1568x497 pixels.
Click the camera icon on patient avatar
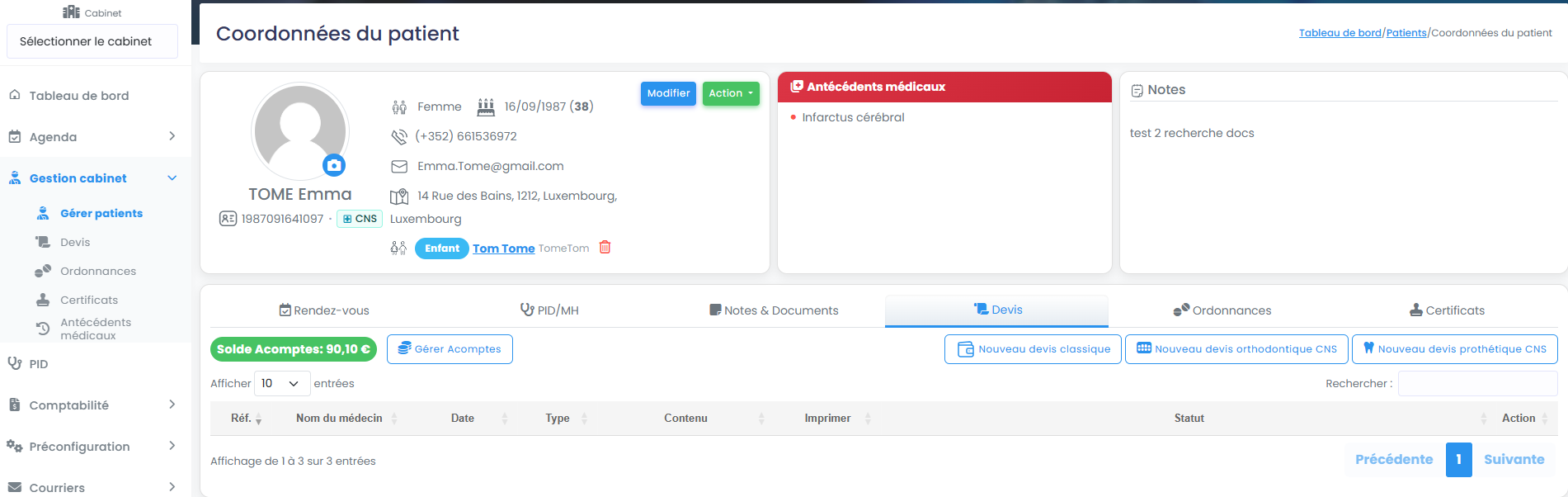point(334,166)
